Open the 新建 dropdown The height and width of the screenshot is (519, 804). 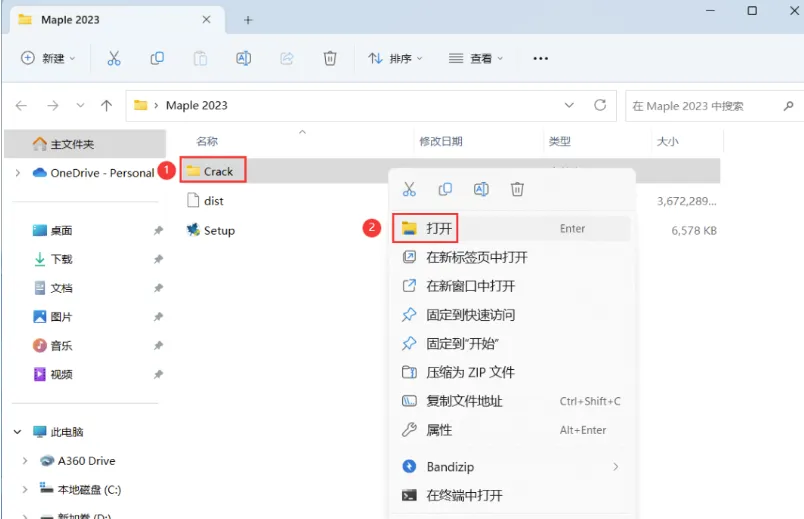coord(48,58)
